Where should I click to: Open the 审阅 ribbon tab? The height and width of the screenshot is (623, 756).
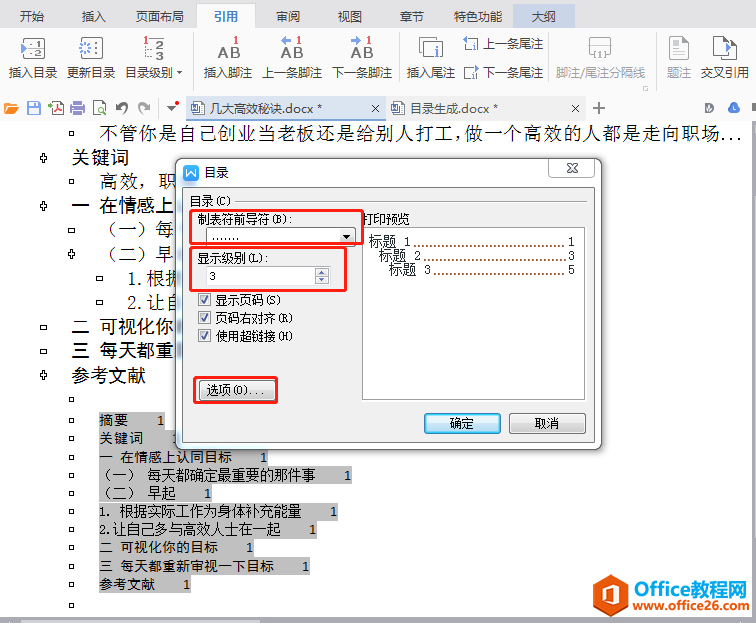(x=288, y=17)
